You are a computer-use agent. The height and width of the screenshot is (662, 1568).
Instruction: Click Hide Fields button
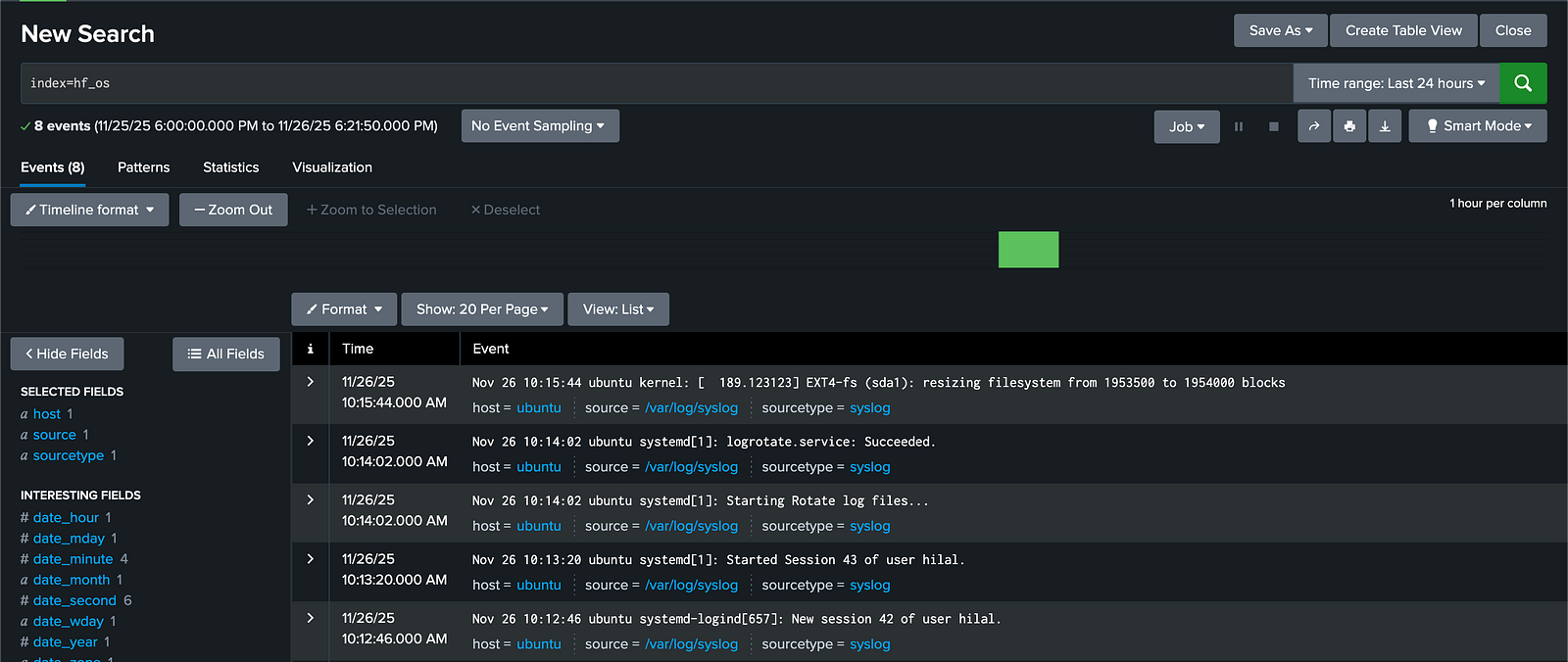67,354
